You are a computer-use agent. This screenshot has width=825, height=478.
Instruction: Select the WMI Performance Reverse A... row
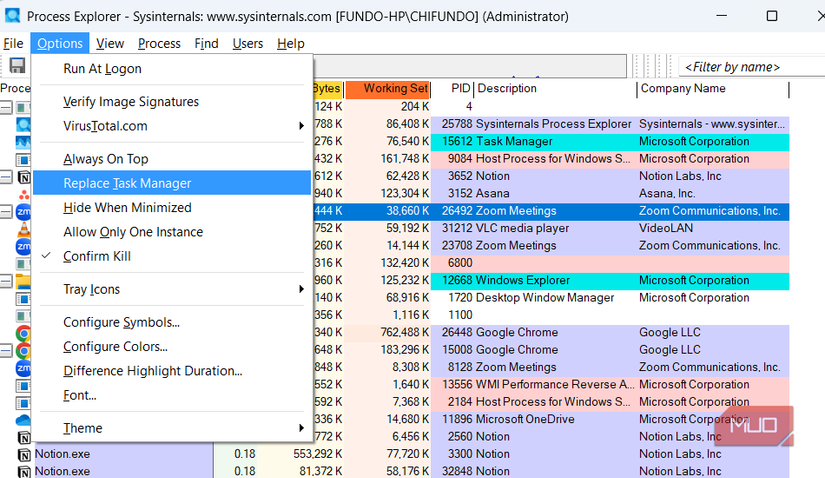[x=550, y=384]
